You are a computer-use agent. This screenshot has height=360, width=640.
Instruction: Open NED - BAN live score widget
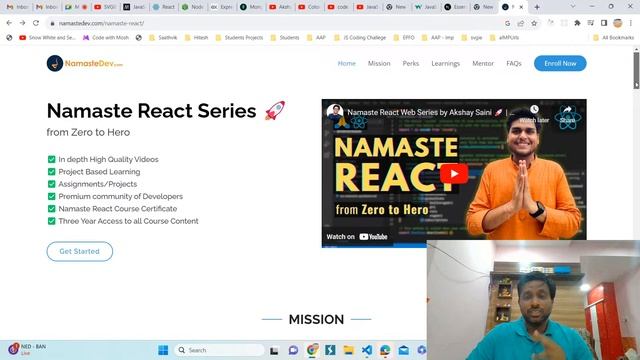click(x=27, y=349)
